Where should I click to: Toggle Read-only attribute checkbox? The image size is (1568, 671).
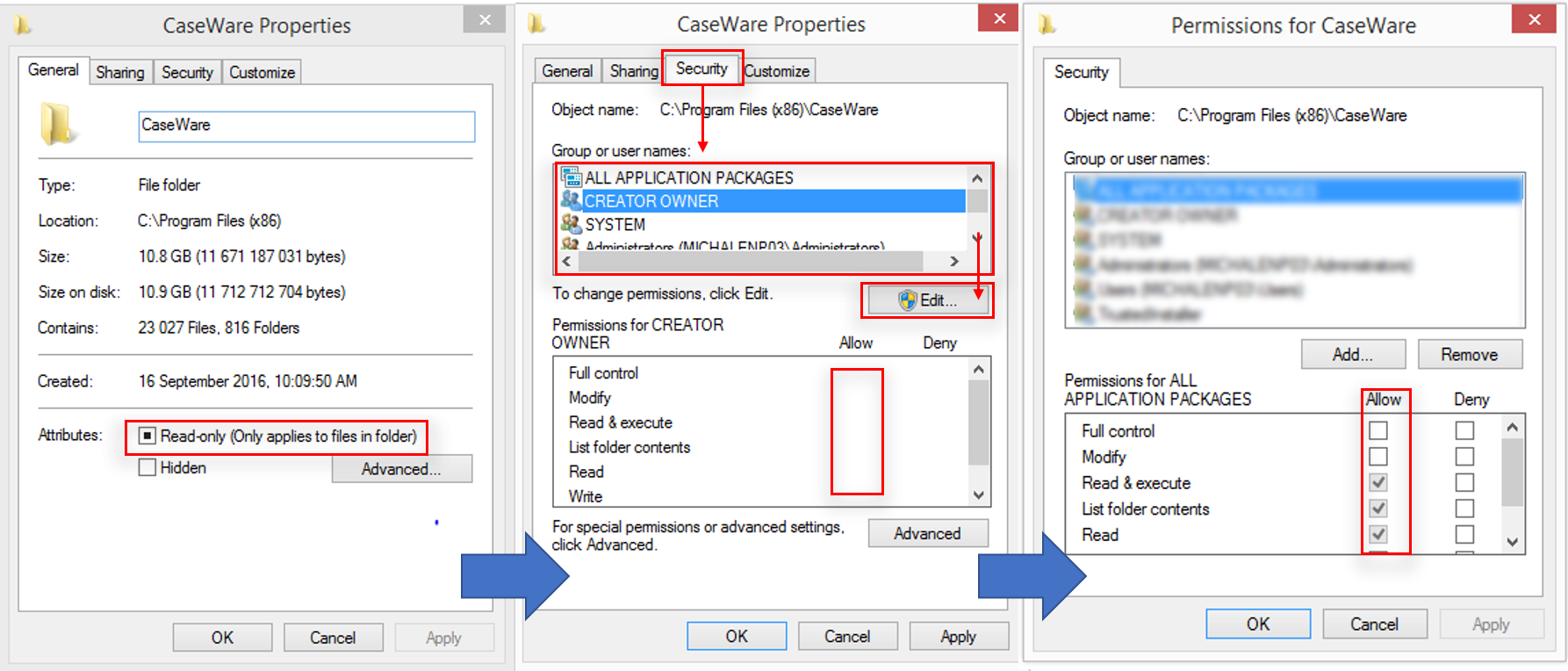tap(147, 436)
